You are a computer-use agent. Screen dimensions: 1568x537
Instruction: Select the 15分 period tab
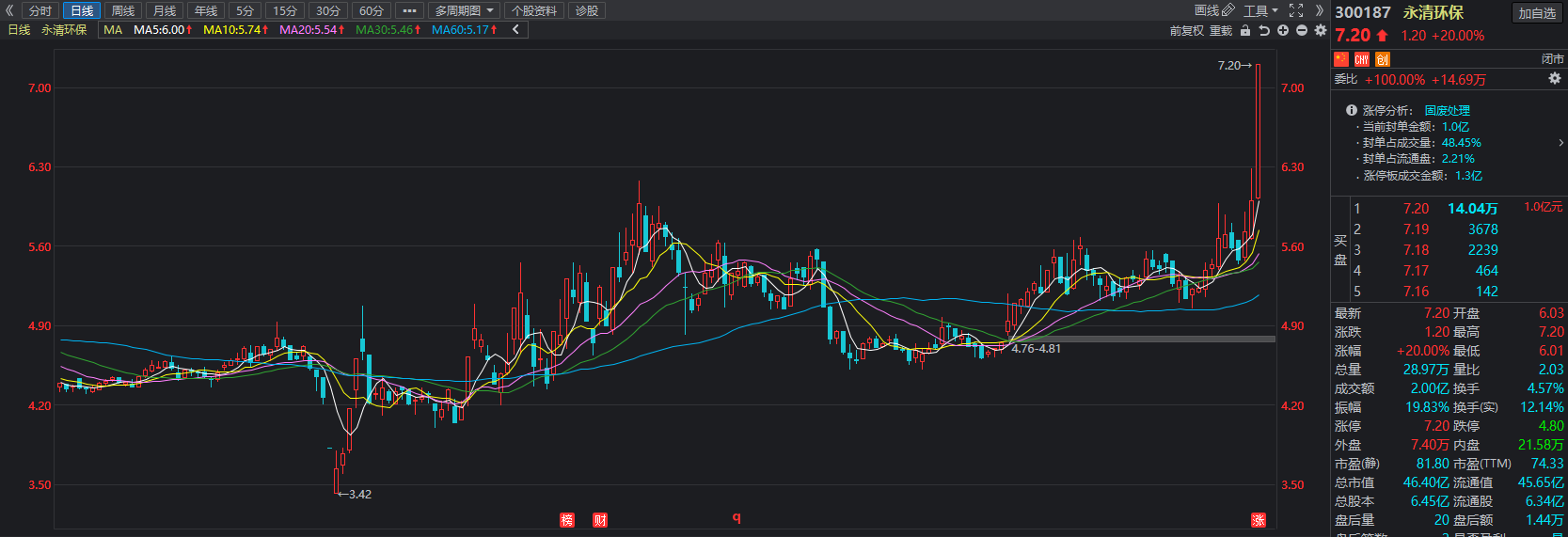285,10
